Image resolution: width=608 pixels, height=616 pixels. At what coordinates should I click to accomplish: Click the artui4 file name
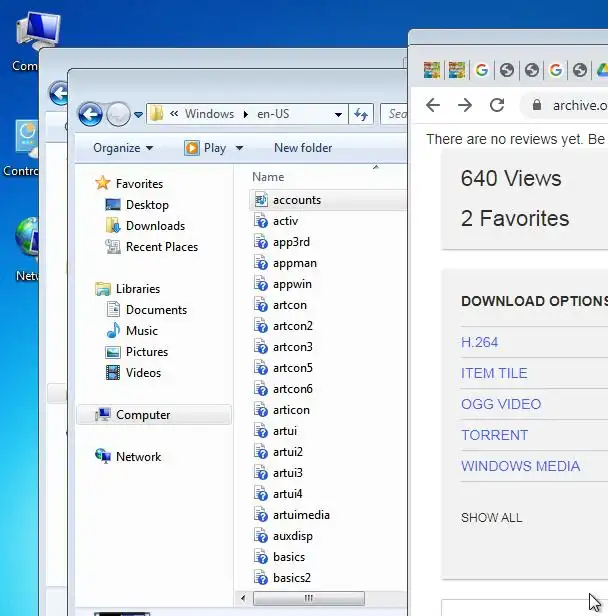[x=288, y=494]
